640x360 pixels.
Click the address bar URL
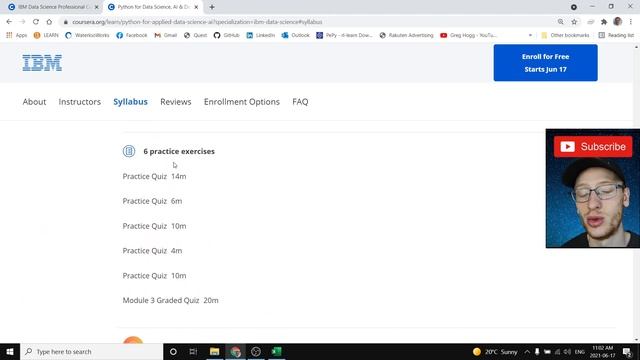pyautogui.click(x=197, y=22)
